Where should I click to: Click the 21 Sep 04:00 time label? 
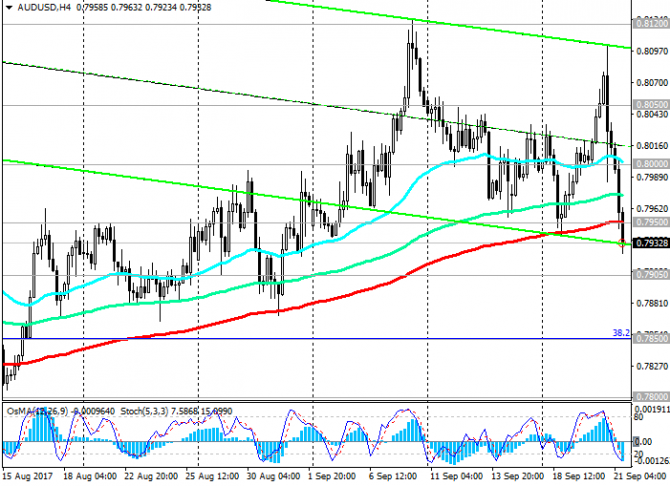(x=641, y=476)
